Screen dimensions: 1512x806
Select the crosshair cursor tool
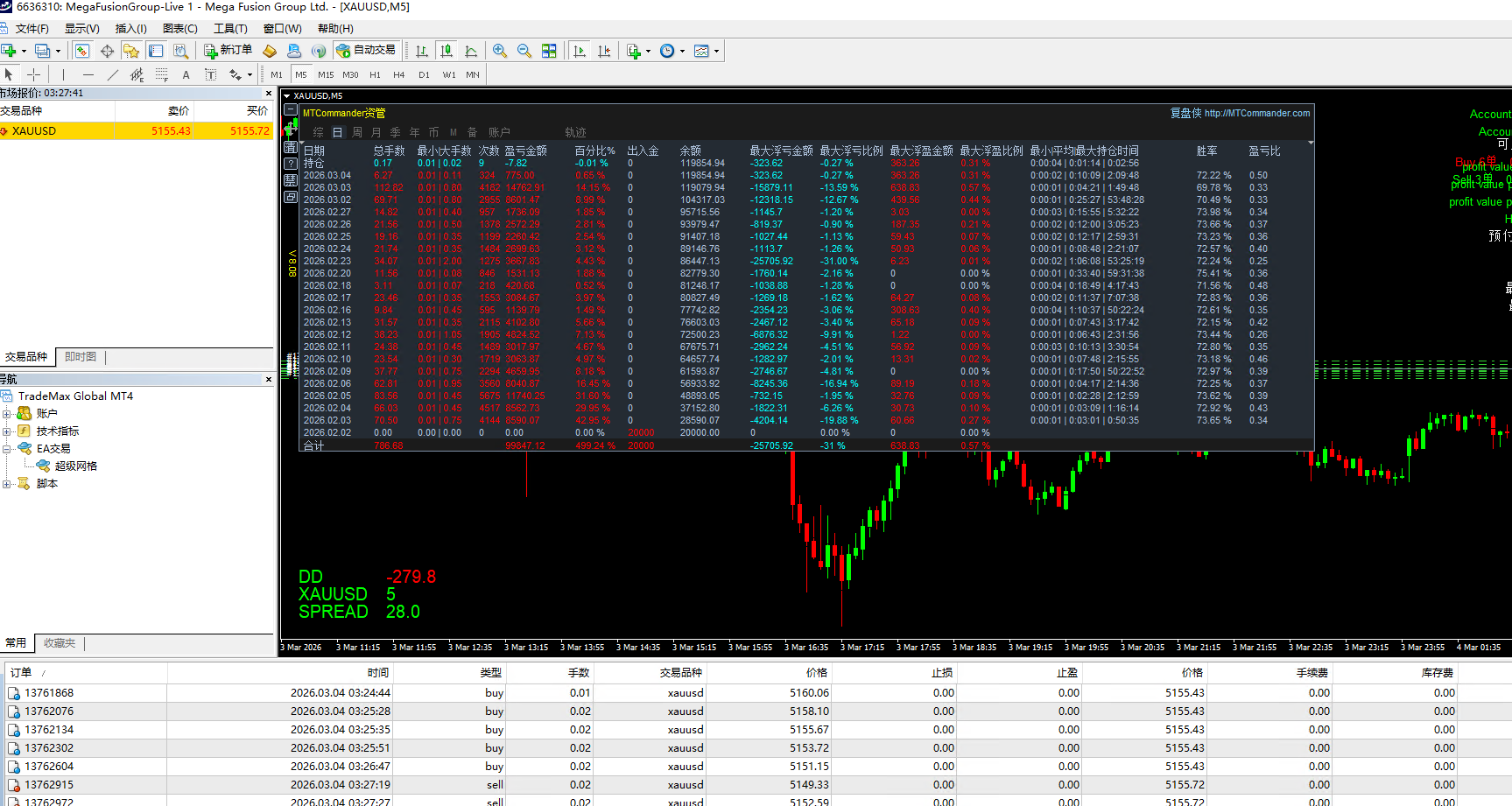(x=34, y=74)
